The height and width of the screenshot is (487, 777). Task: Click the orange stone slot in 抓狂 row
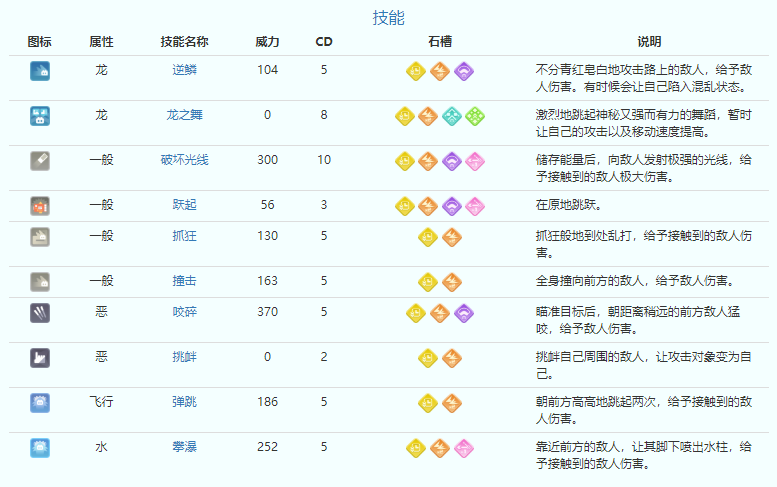click(452, 237)
